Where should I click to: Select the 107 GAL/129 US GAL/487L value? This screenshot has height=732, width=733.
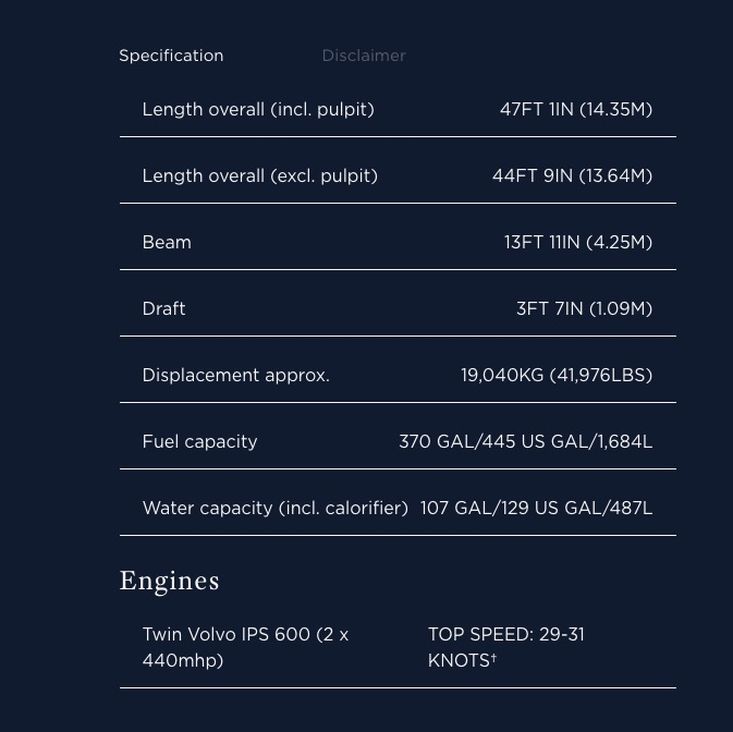536,508
